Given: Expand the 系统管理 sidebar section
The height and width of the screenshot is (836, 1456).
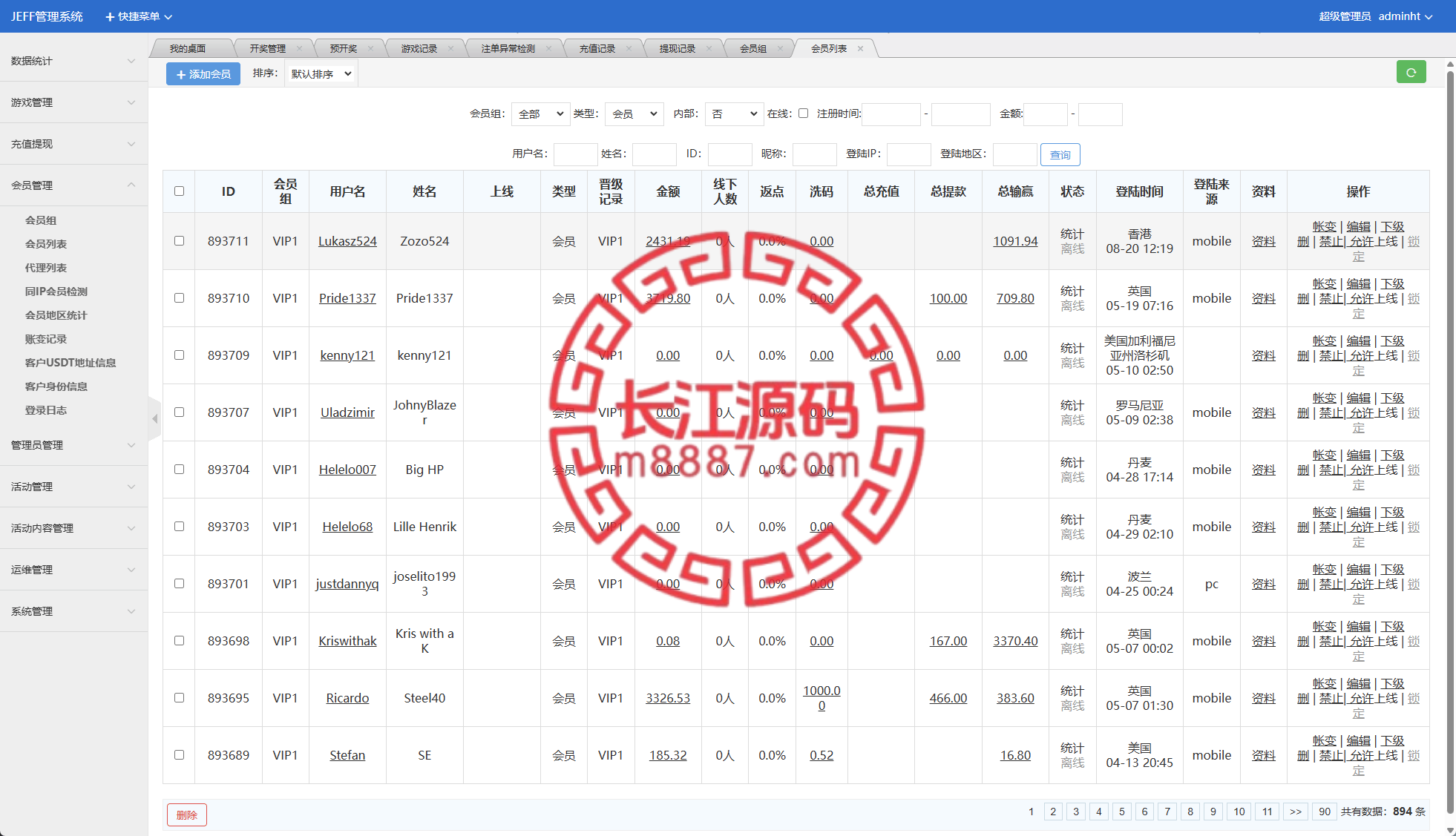Looking at the screenshot, I should (73, 611).
